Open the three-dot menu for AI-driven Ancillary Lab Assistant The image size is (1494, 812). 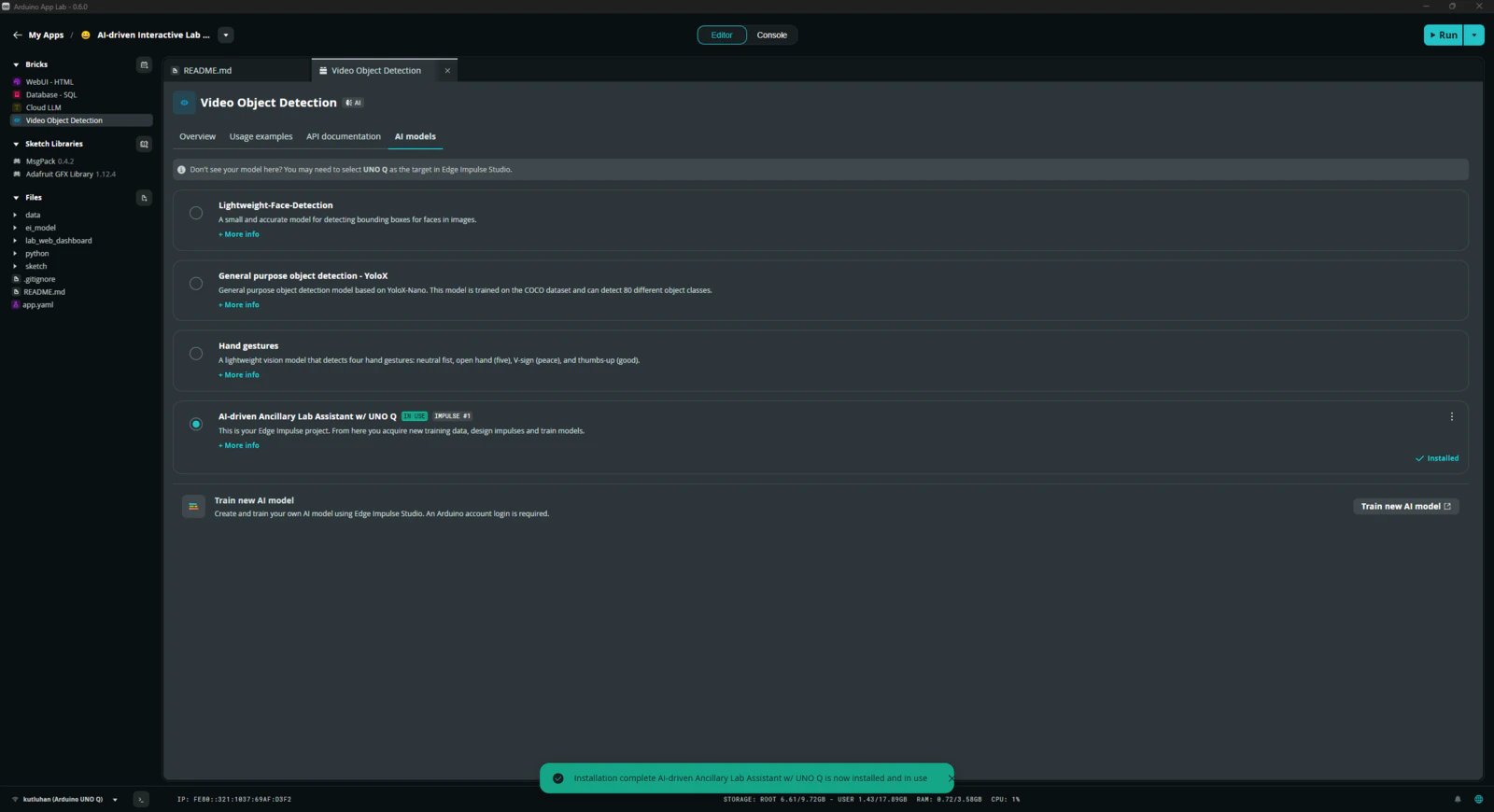[x=1452, y=417]
